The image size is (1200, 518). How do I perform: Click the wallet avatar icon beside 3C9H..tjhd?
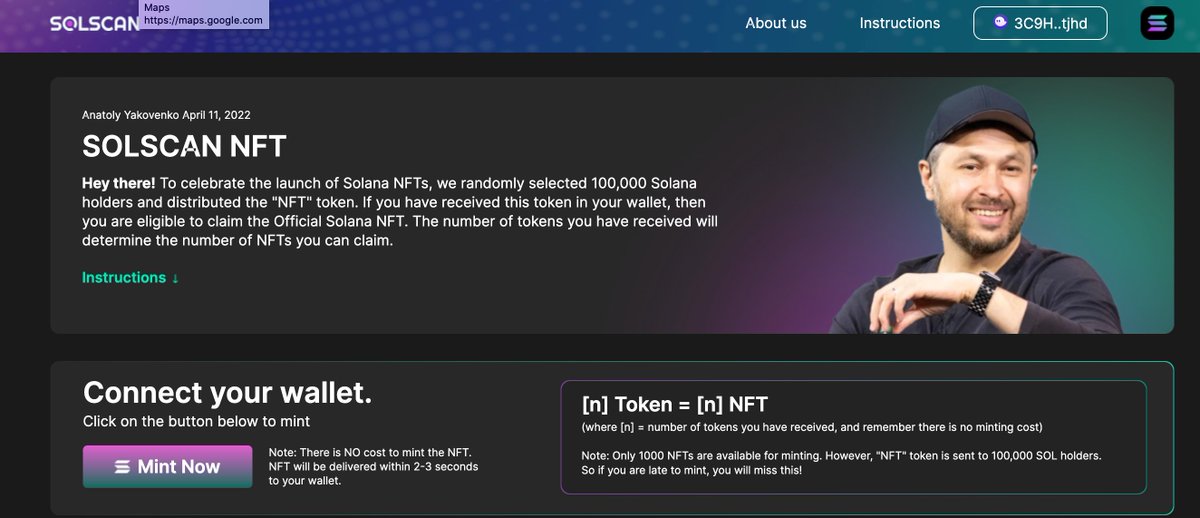click(x=1000, y=23)
